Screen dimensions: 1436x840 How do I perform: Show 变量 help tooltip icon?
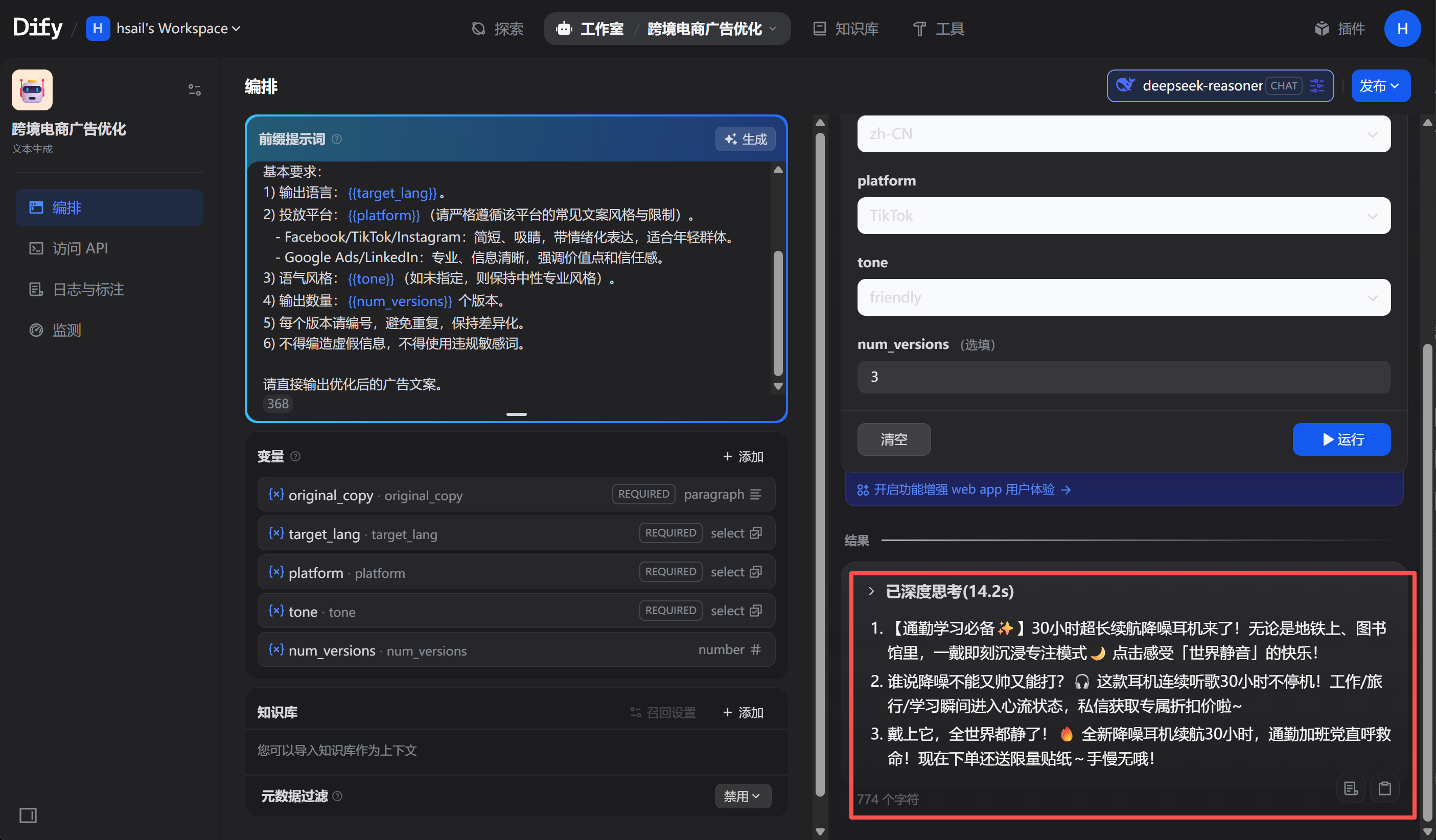point(295,456)
